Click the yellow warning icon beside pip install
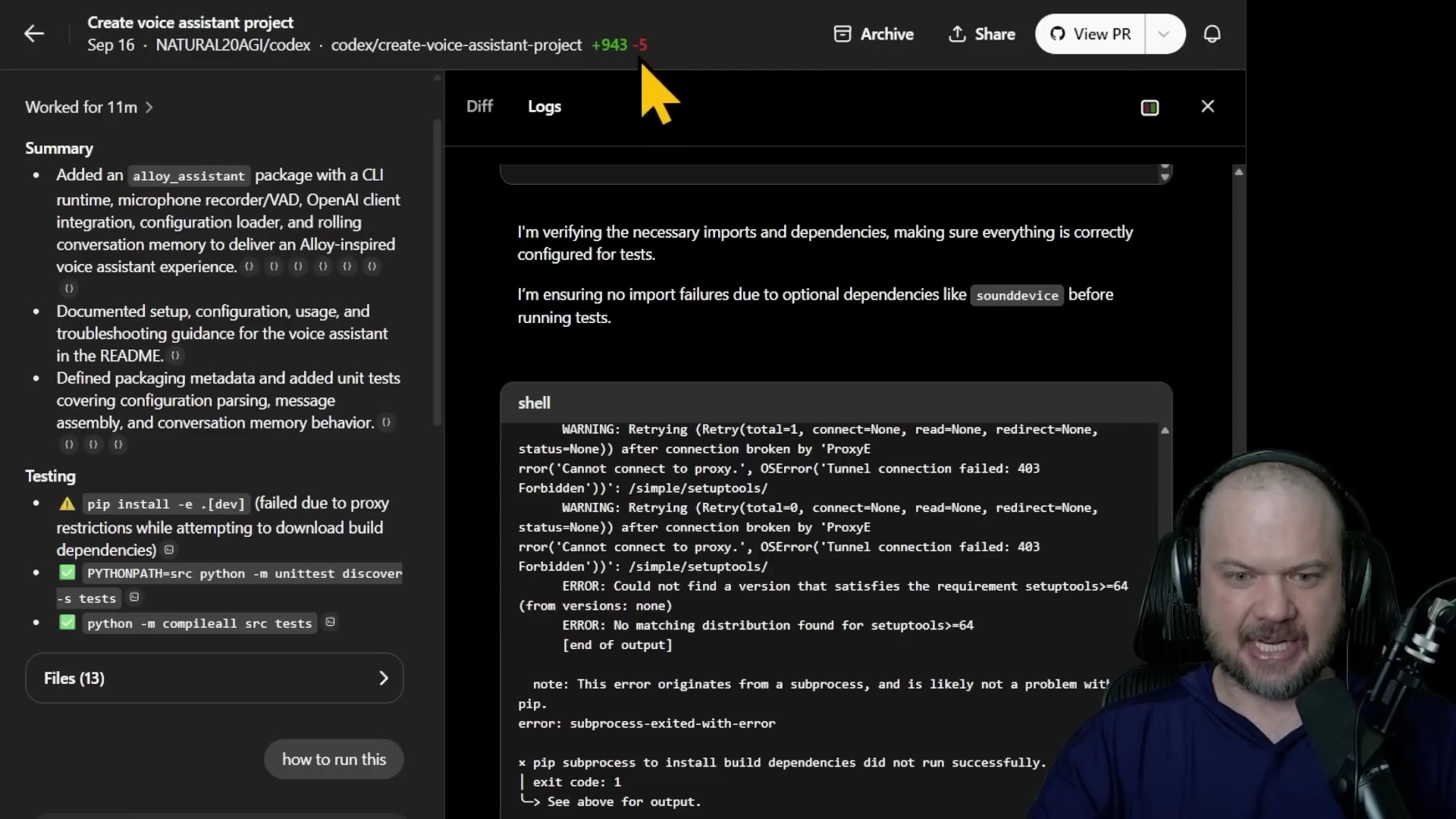The width and height of the screenshot is (1456, 819). (x=67, y=504)
